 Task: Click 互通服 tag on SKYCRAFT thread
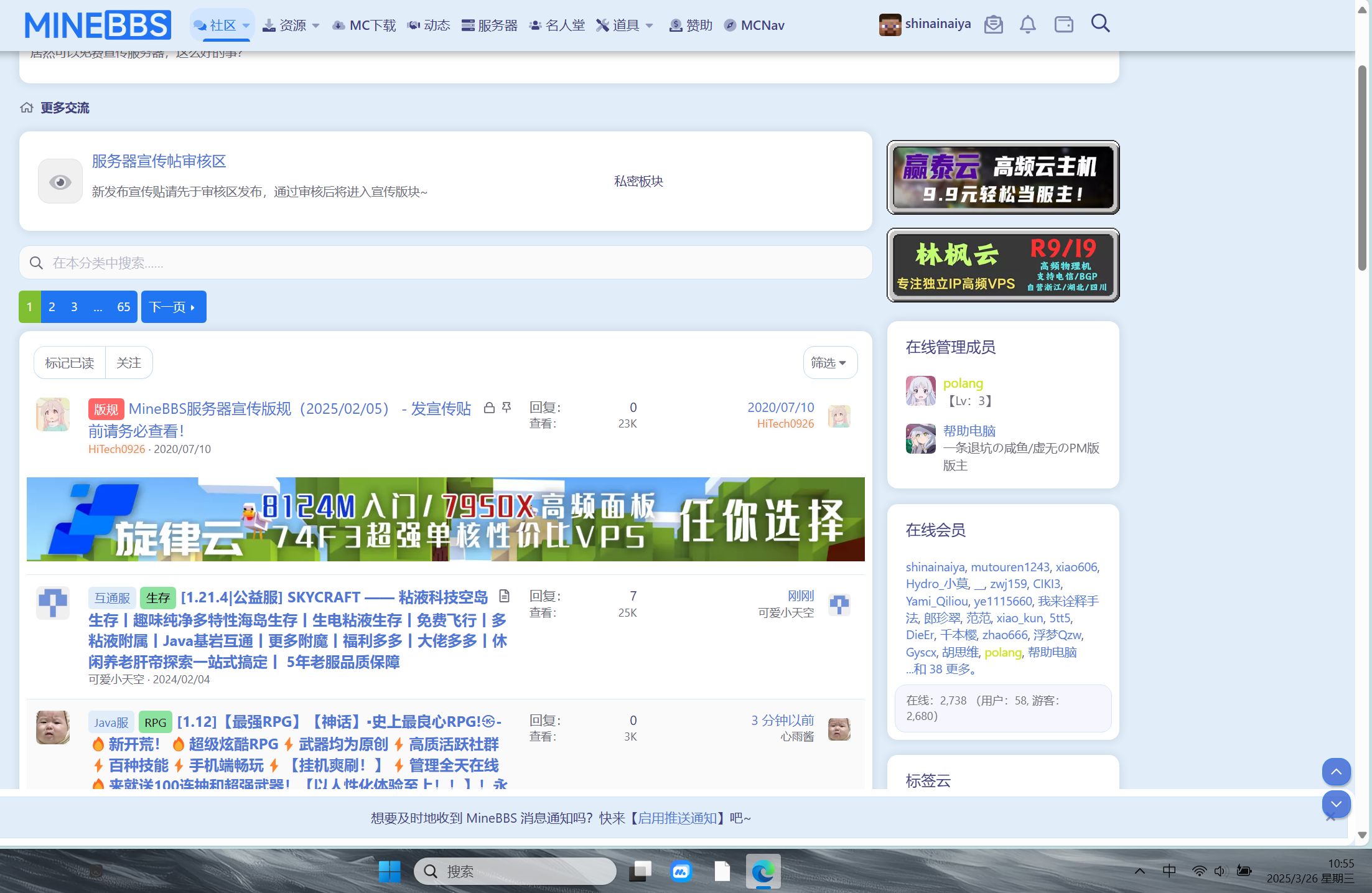pos(112,598)
